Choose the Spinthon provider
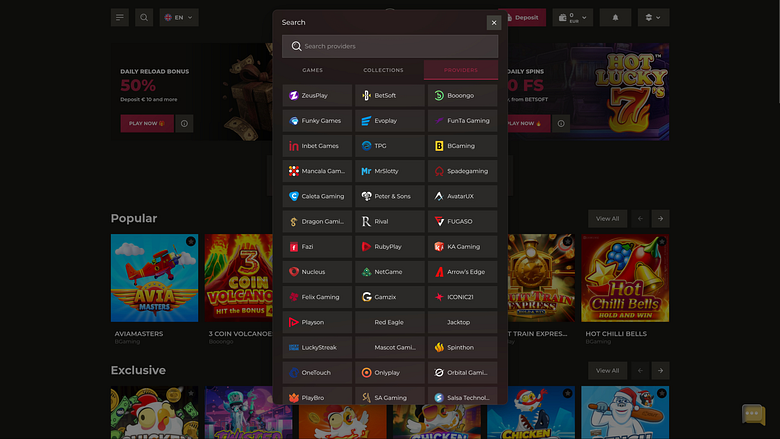Screen dimensions: 780x439 tap(462, 348)
